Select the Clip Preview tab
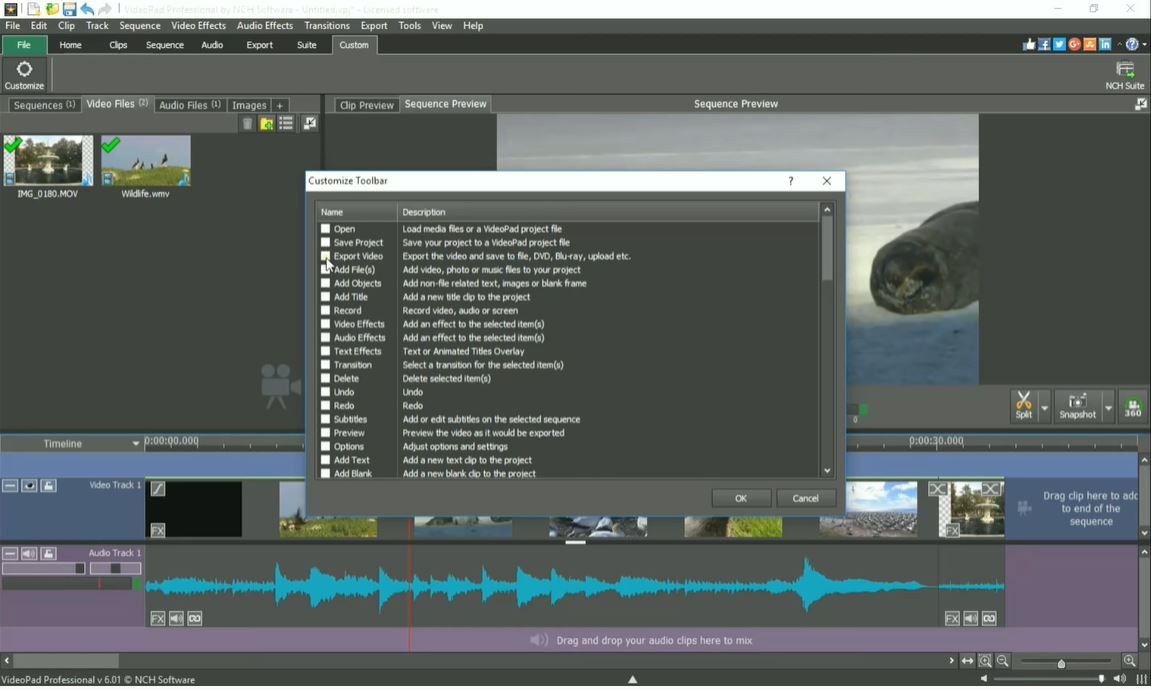 [x=366, y=105]
